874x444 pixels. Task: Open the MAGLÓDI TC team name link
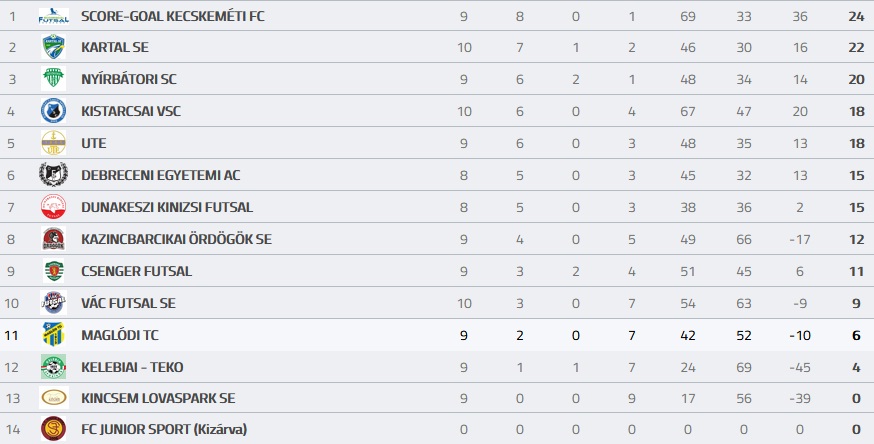[118, 335]
